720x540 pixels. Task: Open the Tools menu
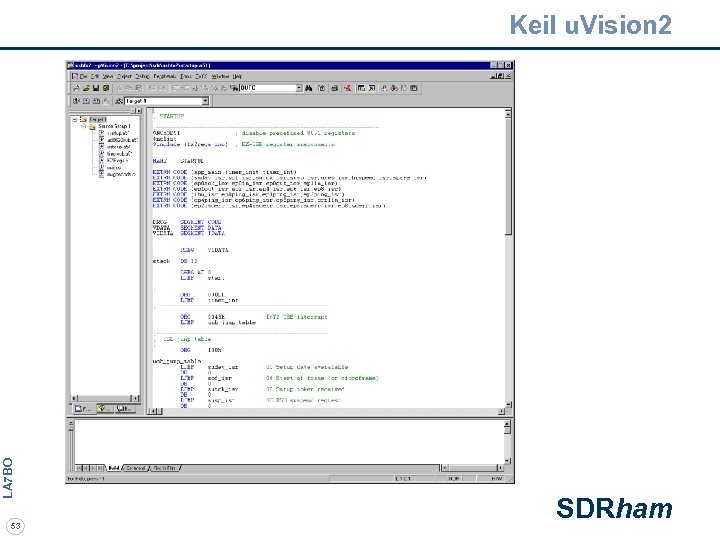point(186,76)
